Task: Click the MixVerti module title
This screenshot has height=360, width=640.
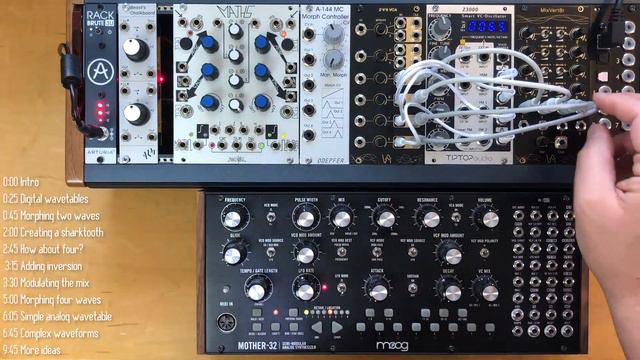Action: tap(552, 10)
